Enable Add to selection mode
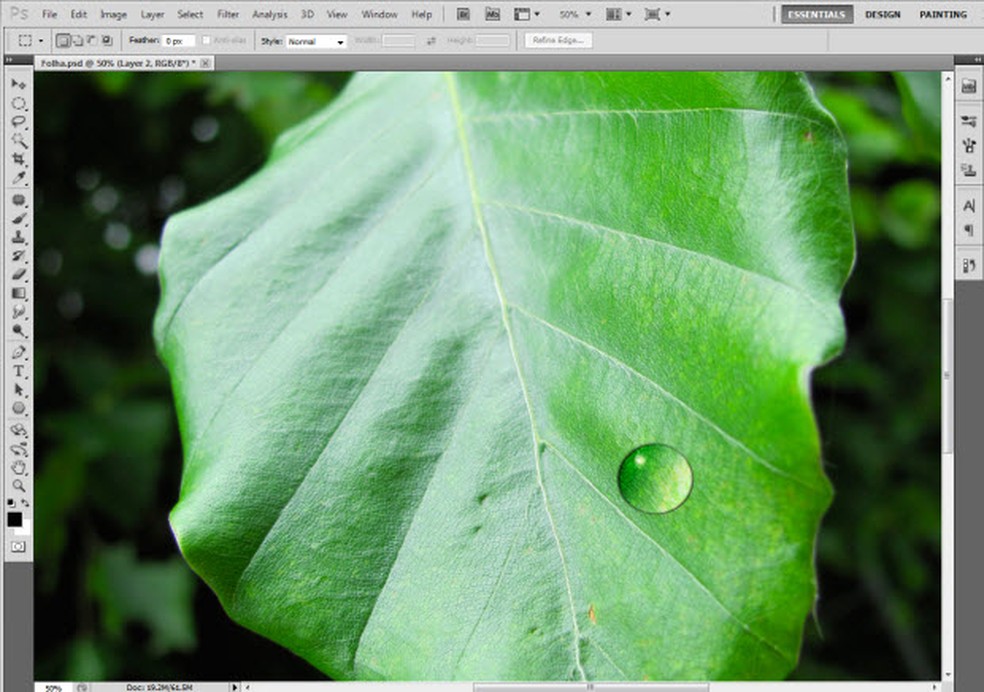The image size is (984, 692). pos(77,41)
